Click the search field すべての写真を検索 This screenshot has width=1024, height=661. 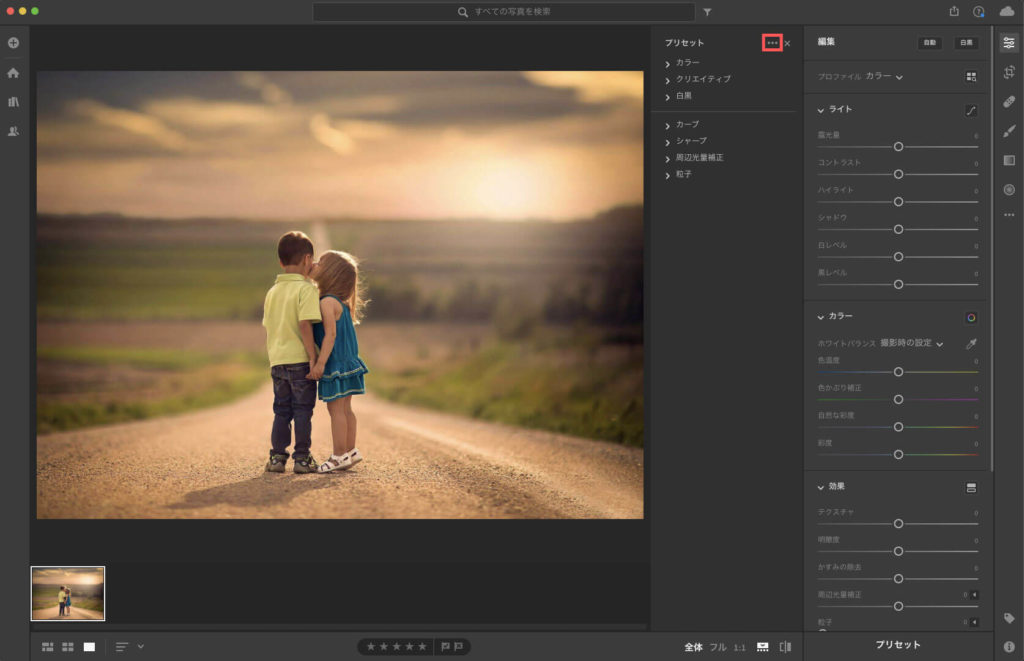pos(504,12)
